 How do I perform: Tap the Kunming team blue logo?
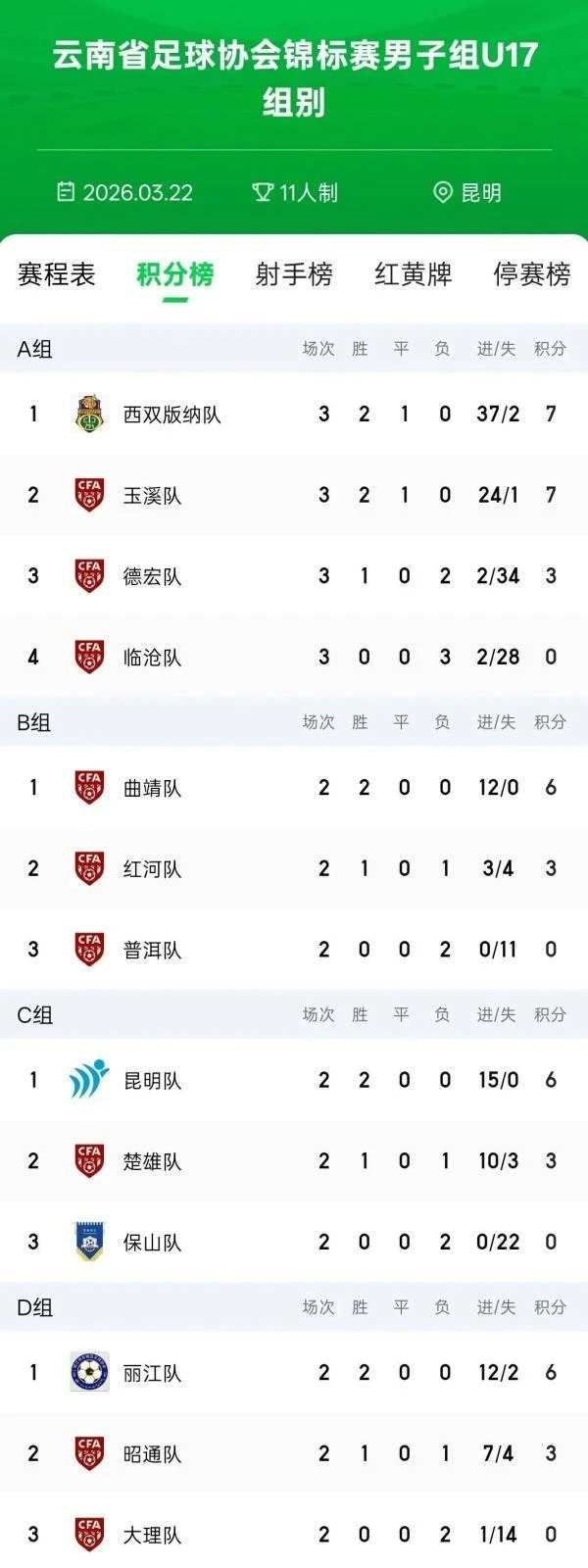click(x=89, y=1080)
